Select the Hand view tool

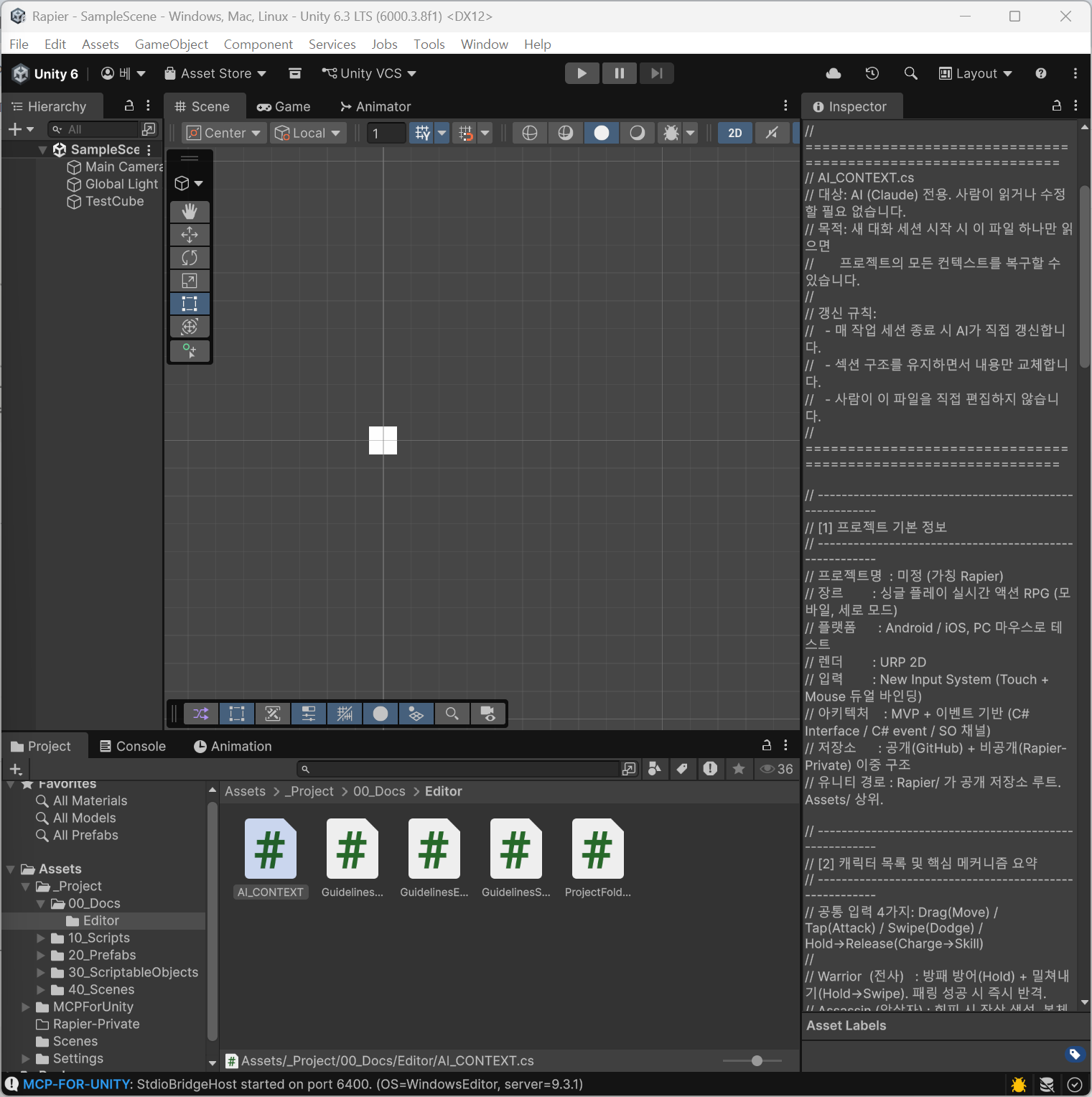(190, 212)
